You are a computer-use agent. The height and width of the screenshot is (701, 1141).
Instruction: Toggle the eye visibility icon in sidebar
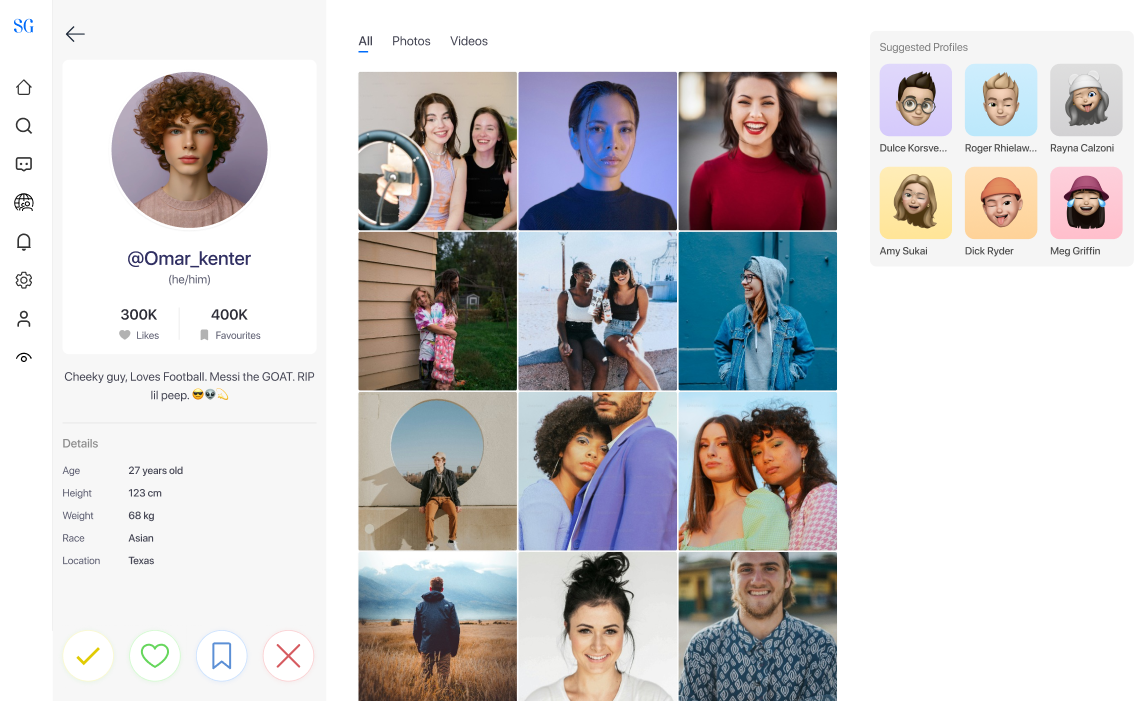(24, 358)
